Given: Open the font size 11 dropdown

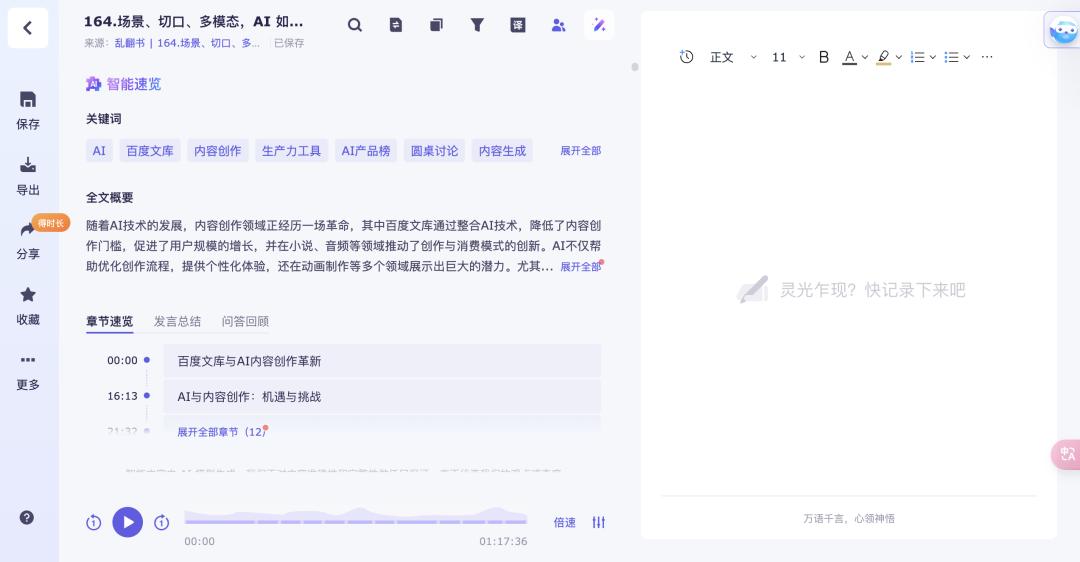Looking at the screenshot, I should click(x=788, y=57).
